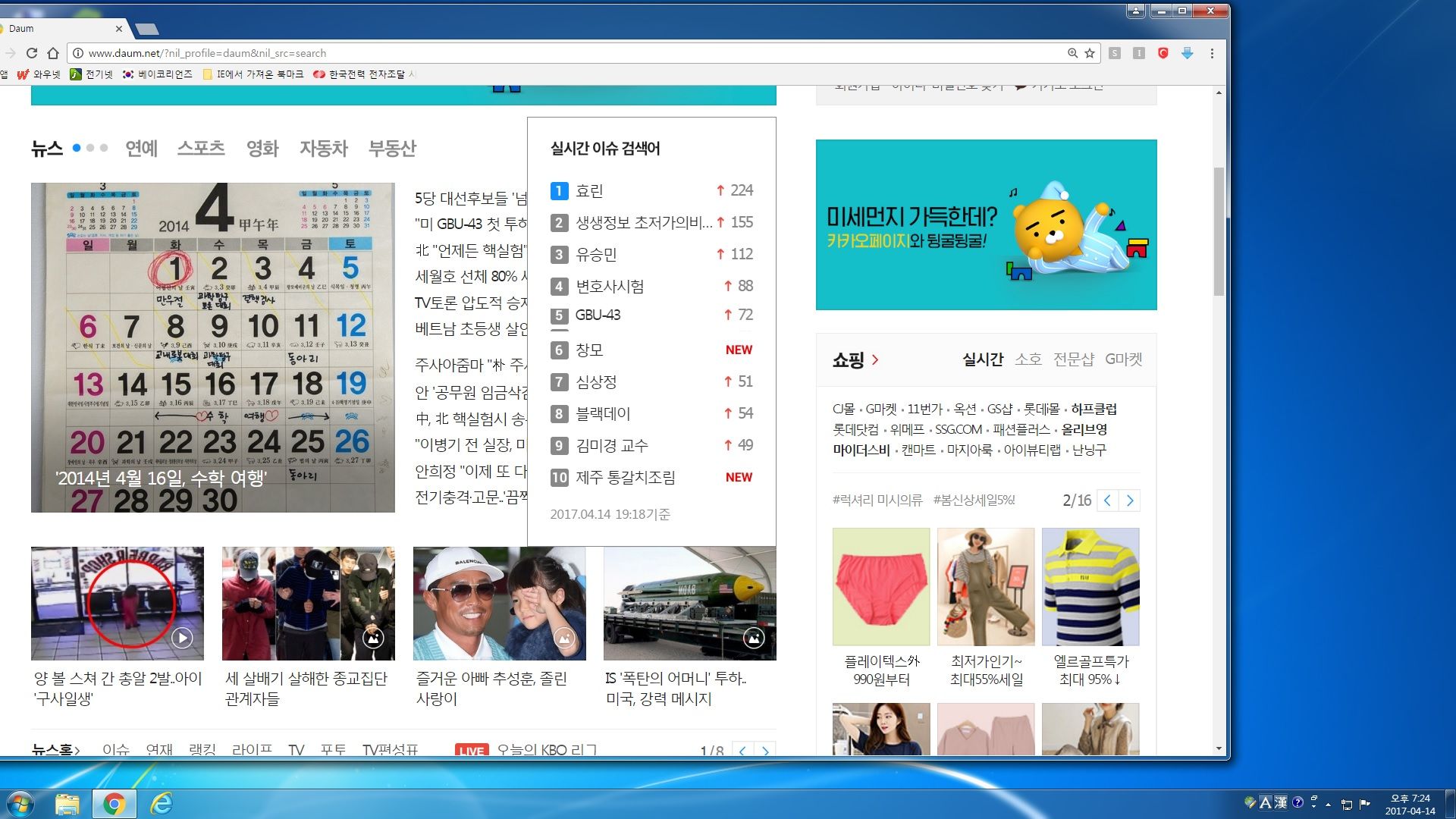1456x819 pixels.
Task: Open the 베이코리언즈 bookmark
Action: 158,74
